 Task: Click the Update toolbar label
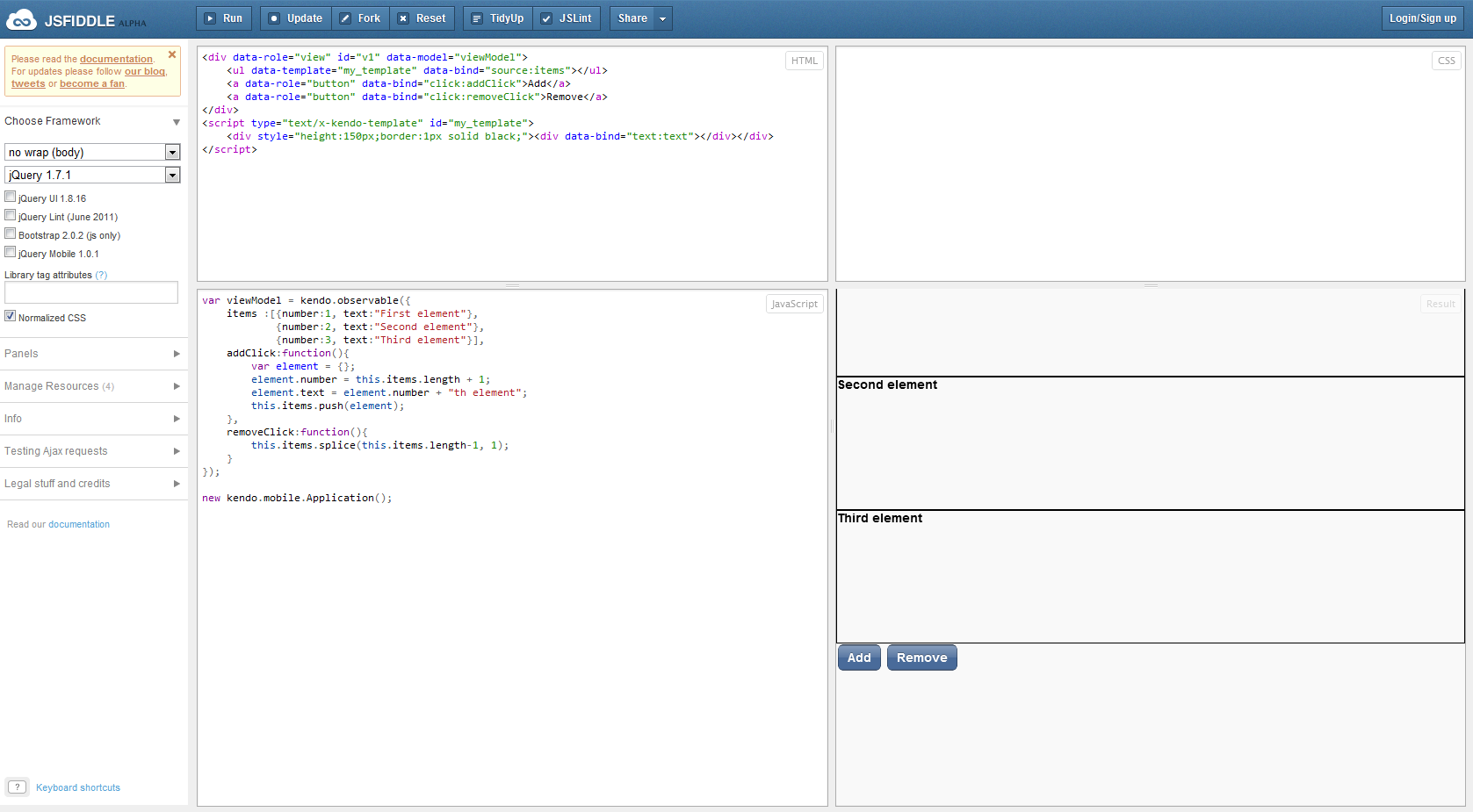click(305, 18)
